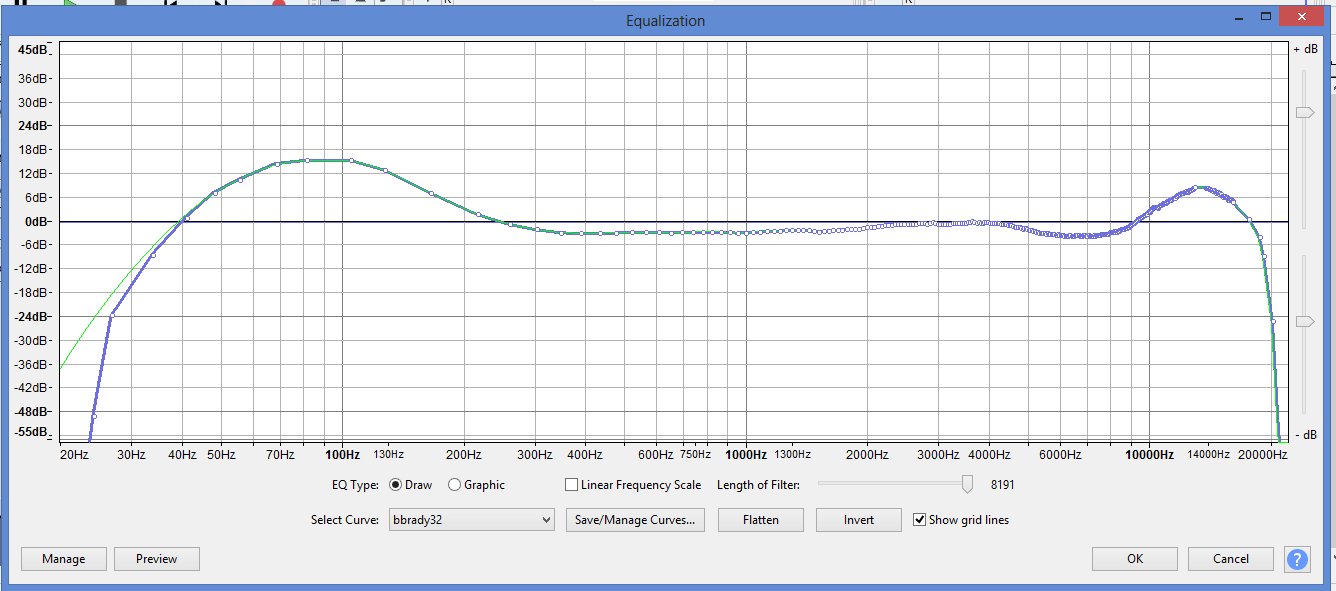Click the 20000Hz frequency axis label
This screenshot has width=1336, height=591.
click(x=1263, y=455)
